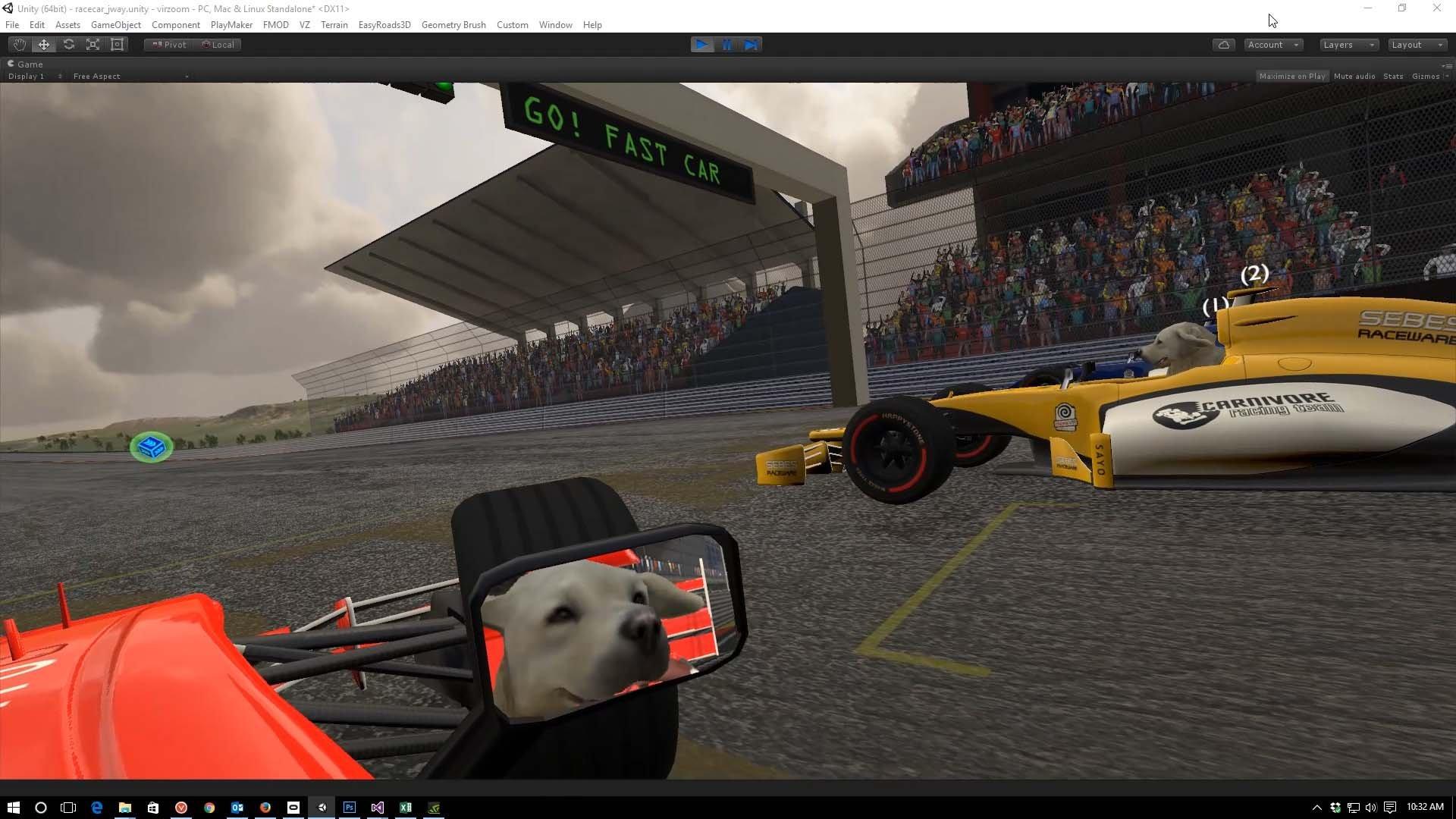Viewport: 1456px width, 819px height.
Task: Open the EasyRoads3D menu
Action: click(x=384, y=25)
